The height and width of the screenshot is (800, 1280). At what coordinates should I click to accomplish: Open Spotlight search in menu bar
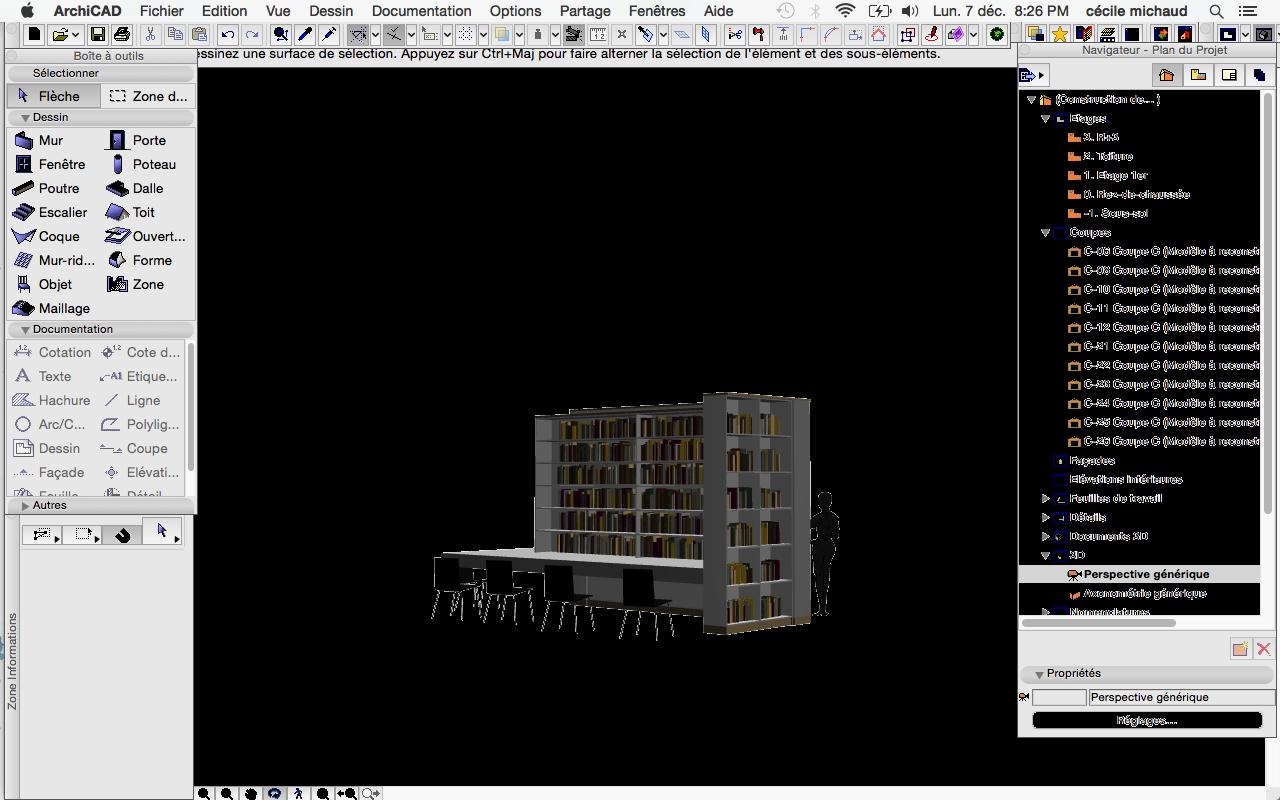(x=1217, y=11)
